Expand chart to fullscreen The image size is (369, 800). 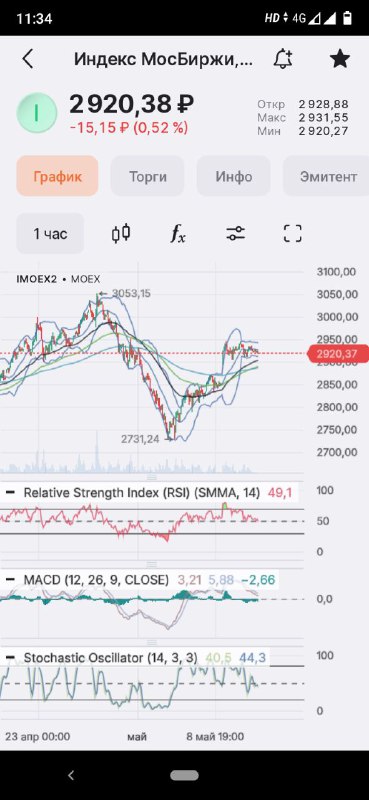(x=292, y=234)
